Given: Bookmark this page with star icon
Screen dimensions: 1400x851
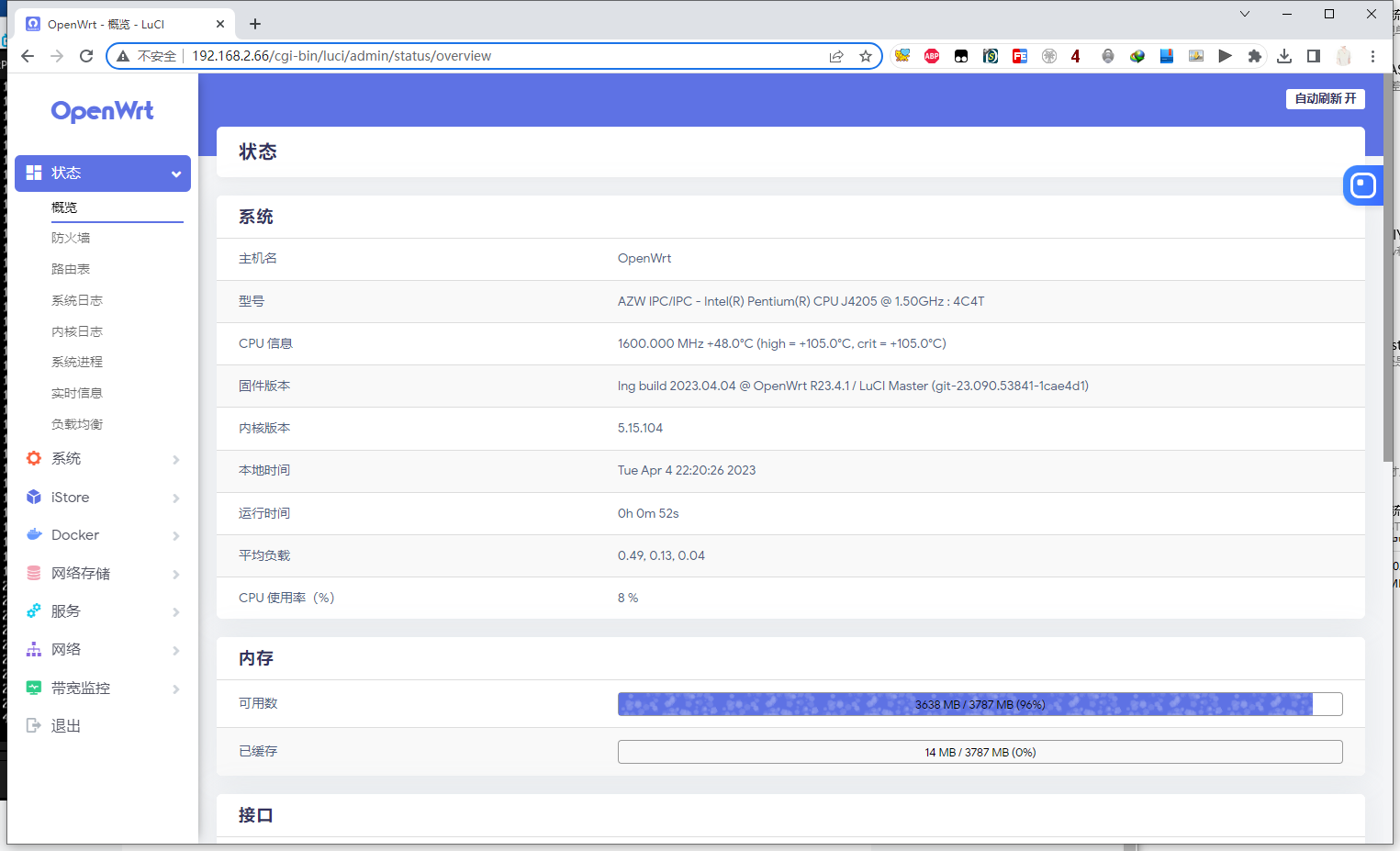Looking at the screenshot, I should pos(866,56).
